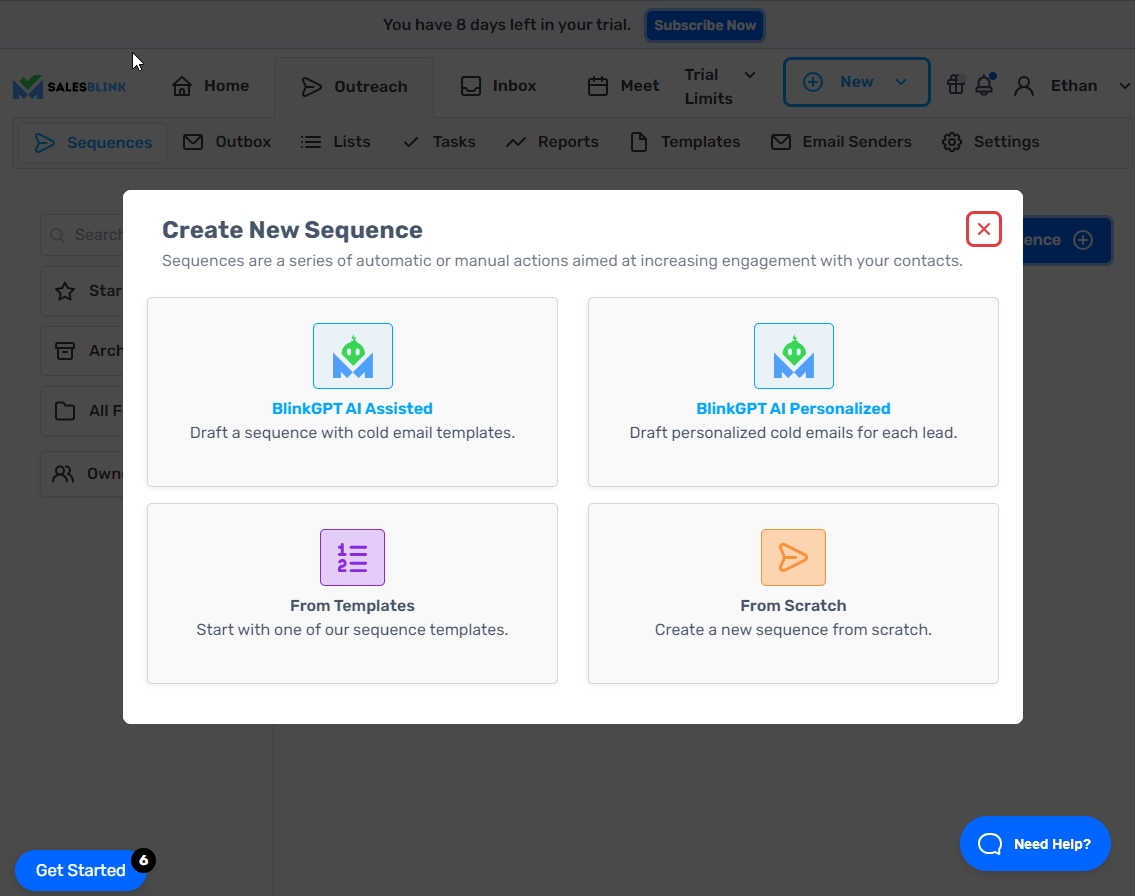Click the SalesBlink logo
This screenshot has width=1135, height=896.
pos(70,87)
